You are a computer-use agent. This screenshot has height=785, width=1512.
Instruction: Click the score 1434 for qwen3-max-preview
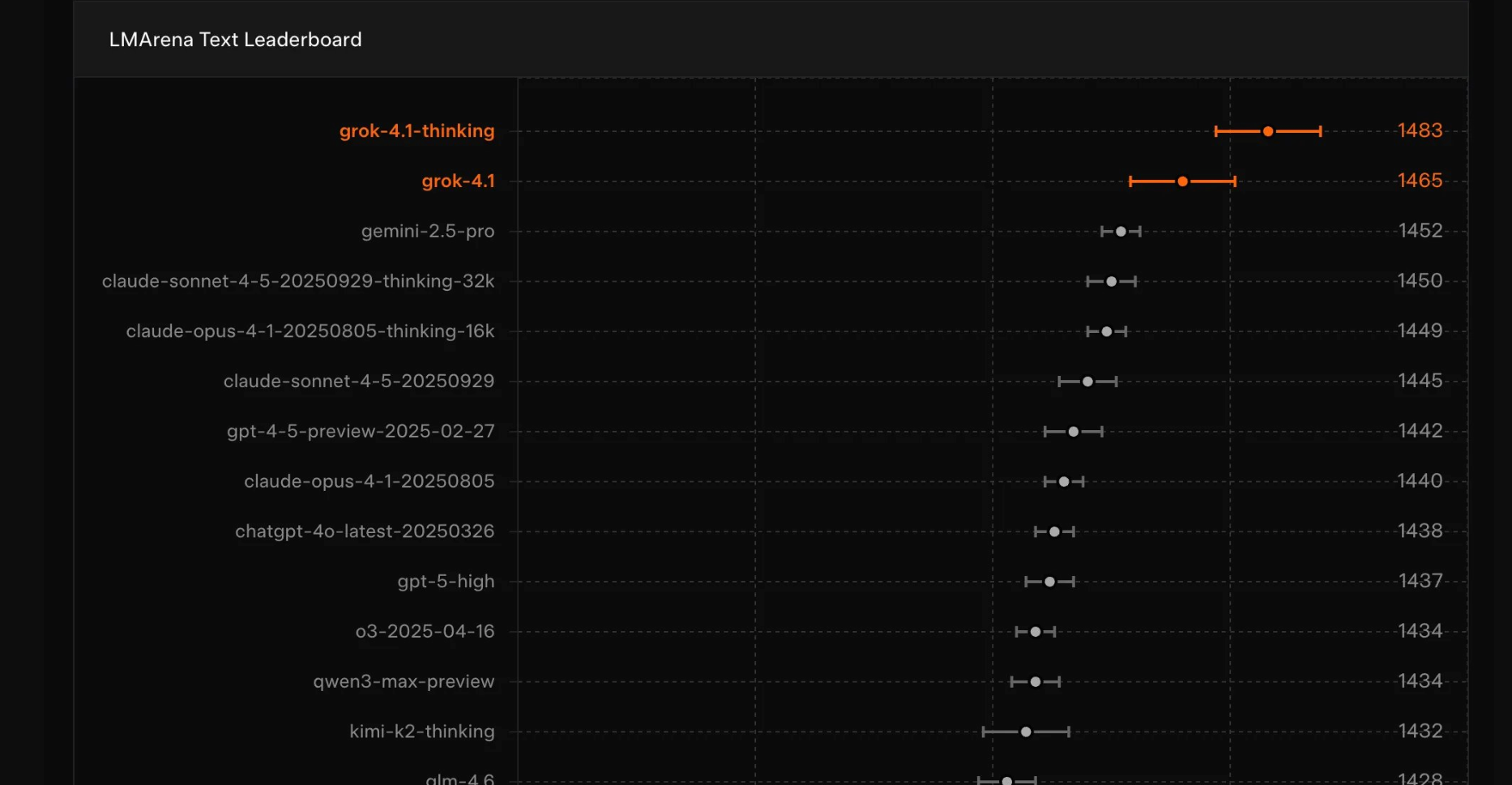point(1420,681)
